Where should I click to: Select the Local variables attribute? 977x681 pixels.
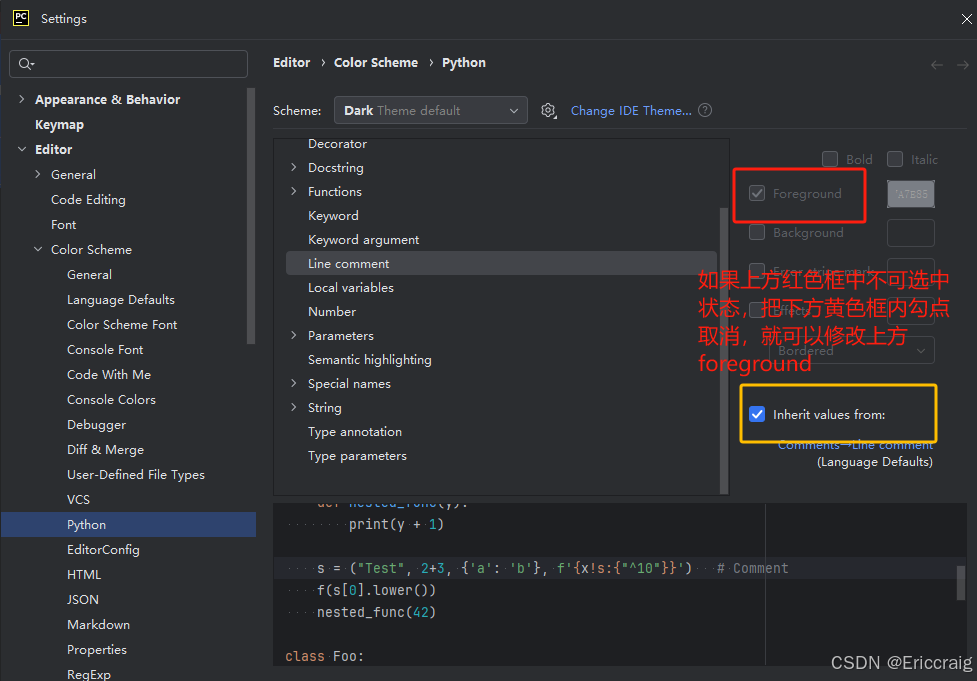click(351, 287)
